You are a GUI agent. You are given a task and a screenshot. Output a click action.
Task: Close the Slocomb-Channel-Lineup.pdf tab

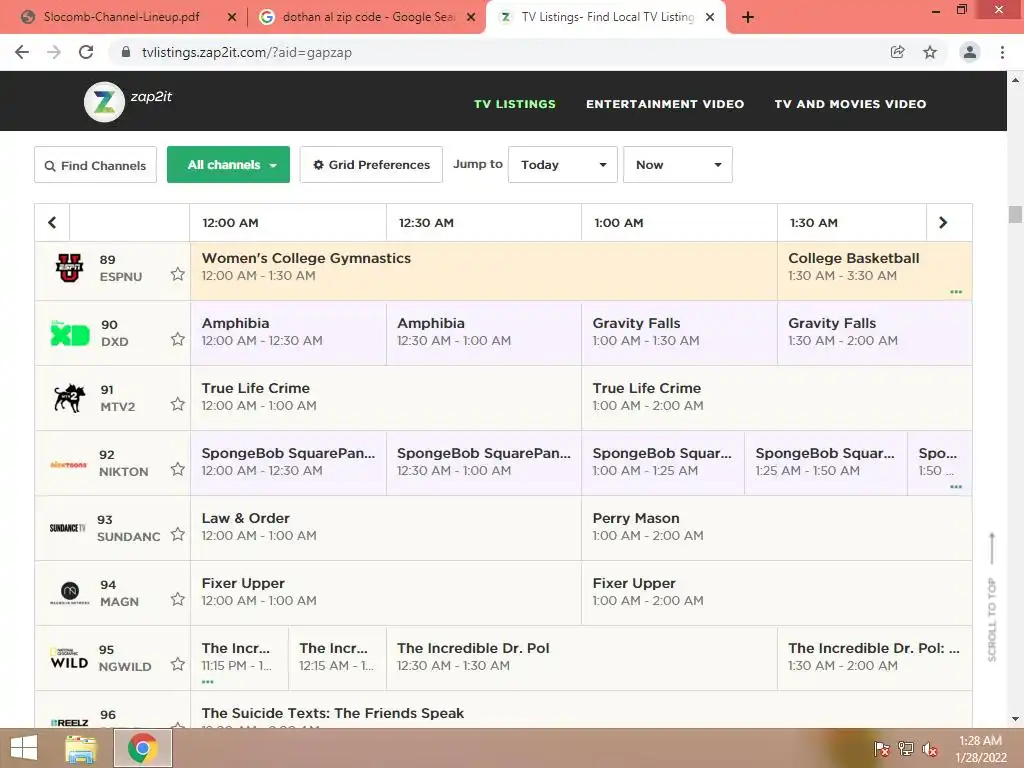pyautogui.click(x=232, y=18)
